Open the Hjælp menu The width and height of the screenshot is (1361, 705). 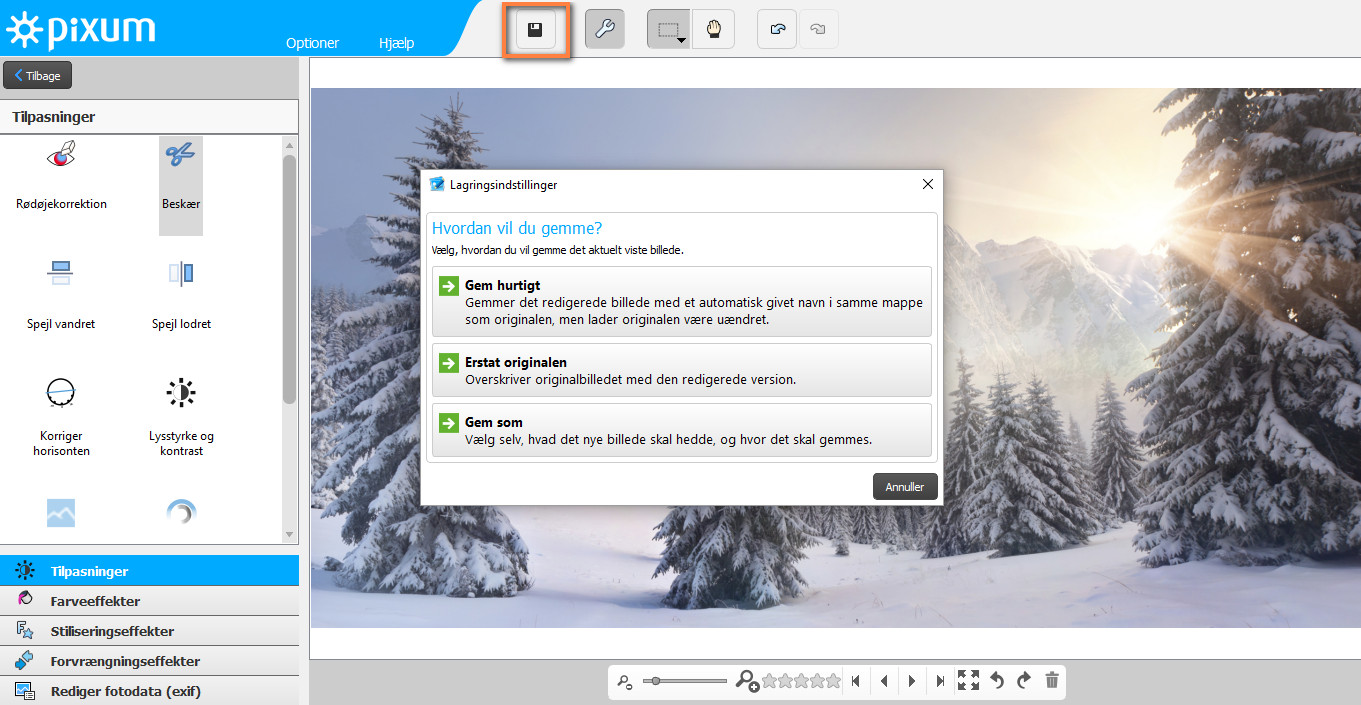[396, 43]
